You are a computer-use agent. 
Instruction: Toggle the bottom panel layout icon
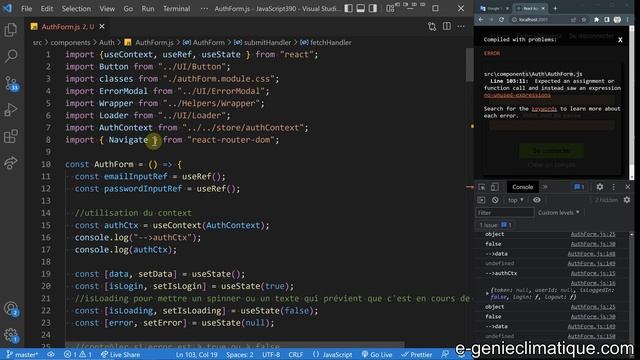point(360,8)
